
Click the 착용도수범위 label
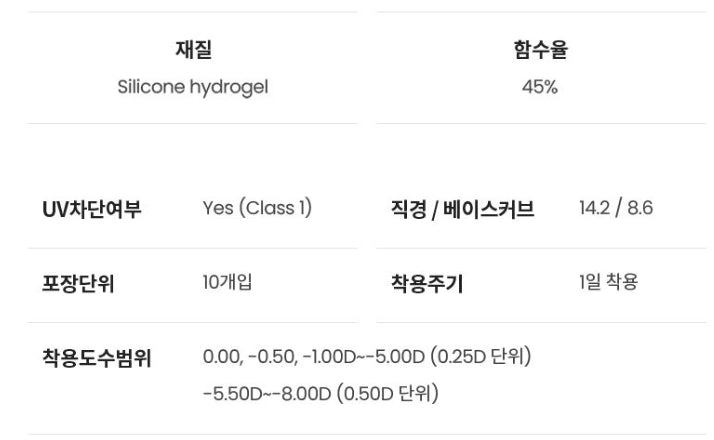coord(97,358)
